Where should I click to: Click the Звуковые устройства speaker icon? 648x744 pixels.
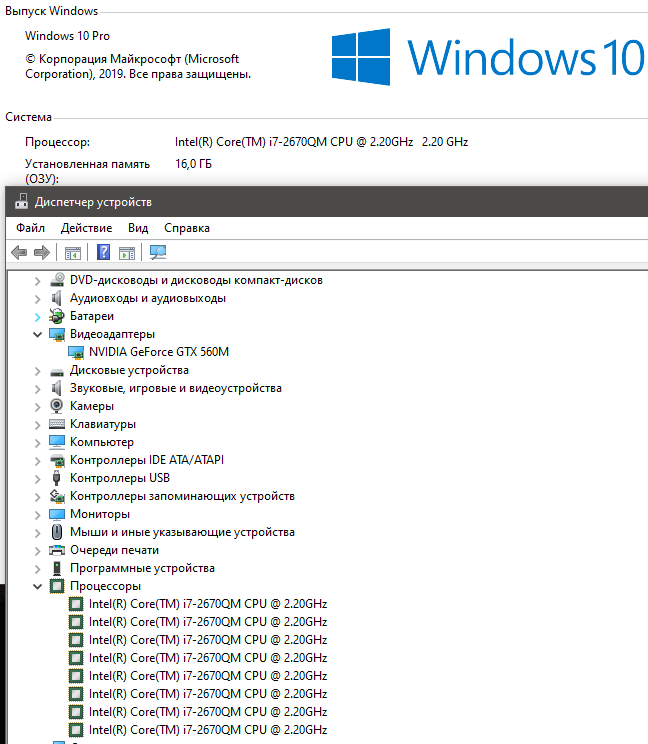point(57,388)
